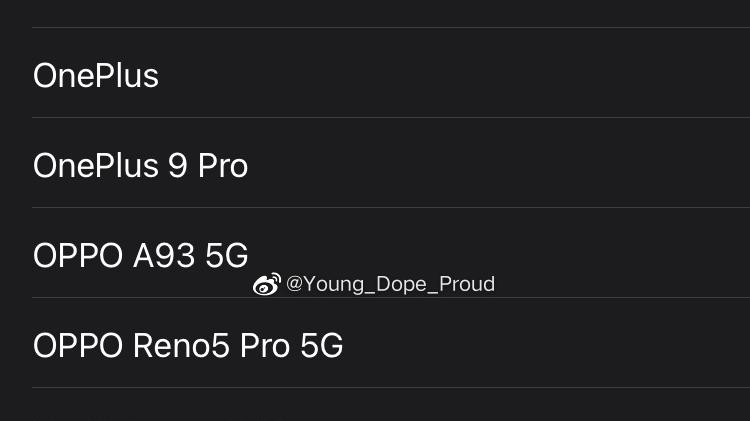Click the Weibo eye-shaped watermark logo
Viewport: 750px width, 421px height.
point(266,285)
